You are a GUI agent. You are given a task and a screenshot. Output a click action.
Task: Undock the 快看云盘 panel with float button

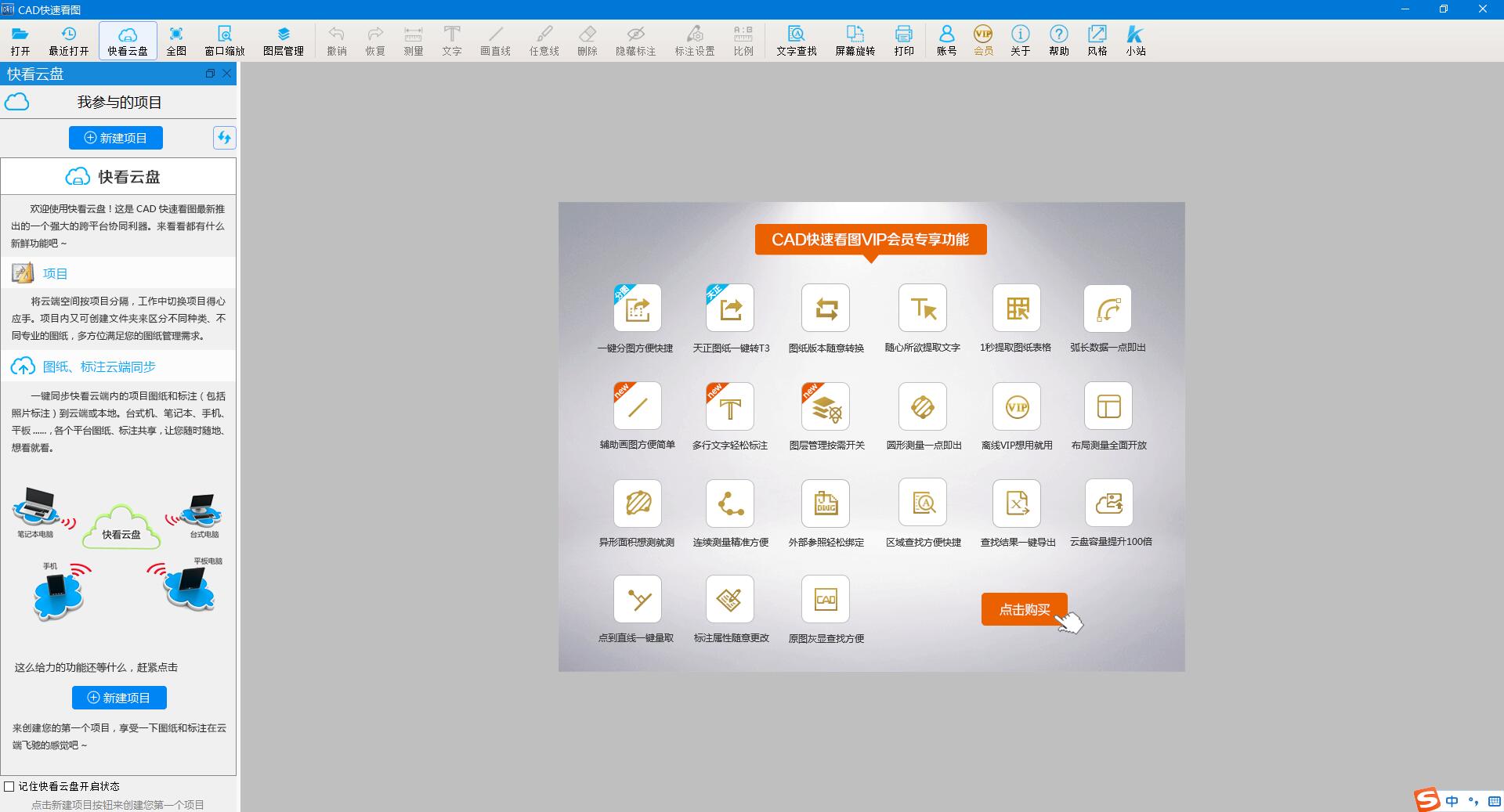click(210, 74)
